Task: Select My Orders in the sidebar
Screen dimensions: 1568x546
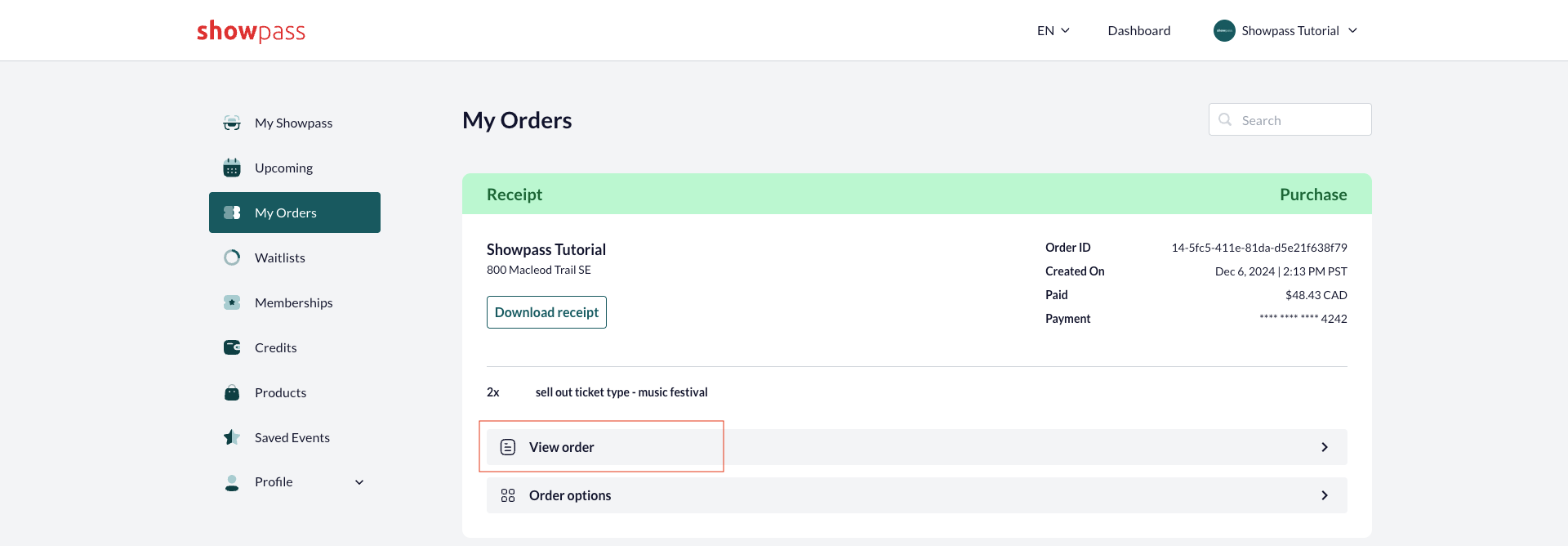Action: (x=295, y=213)
